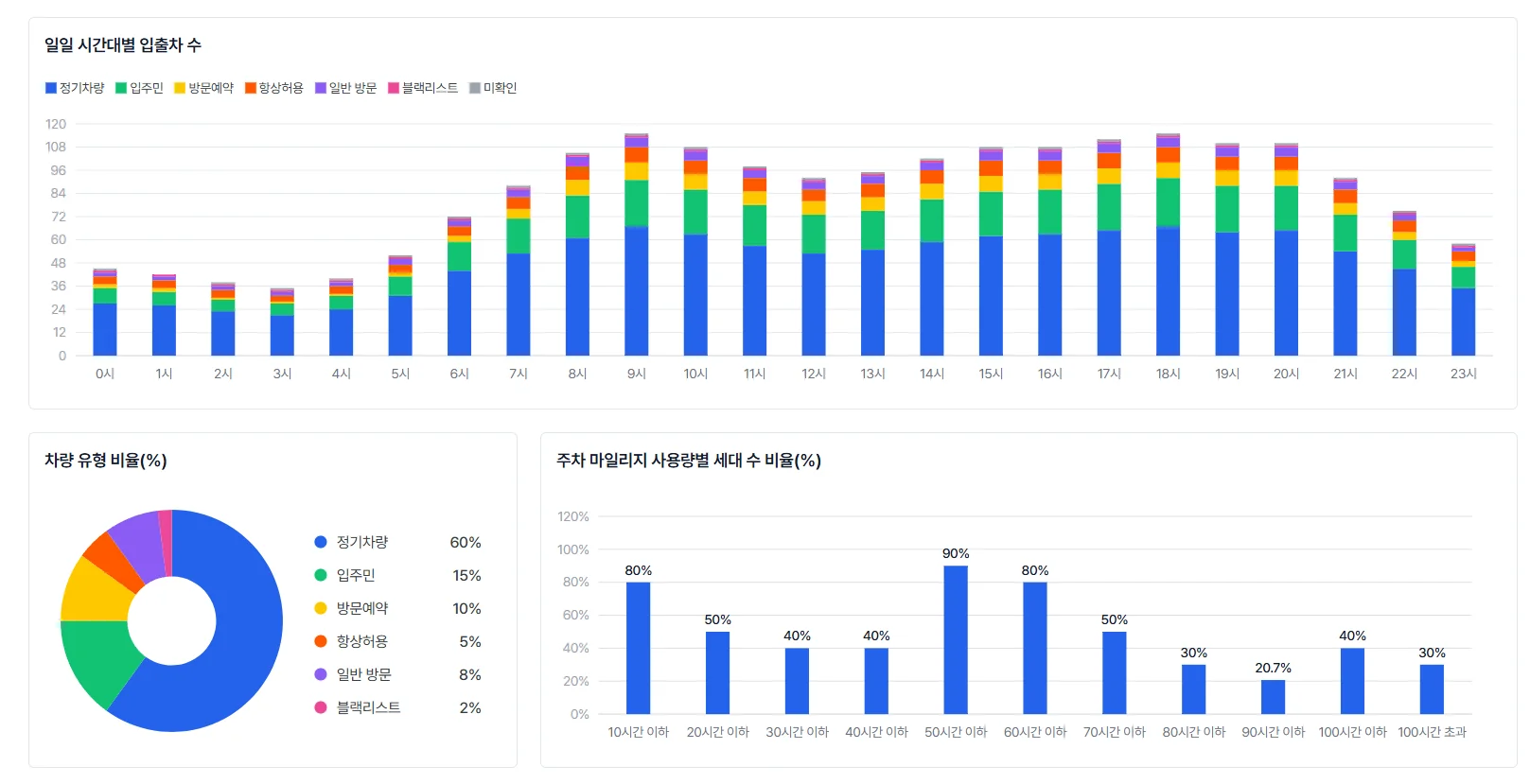Click the stacked bar for 23시

coord(1464,300)
